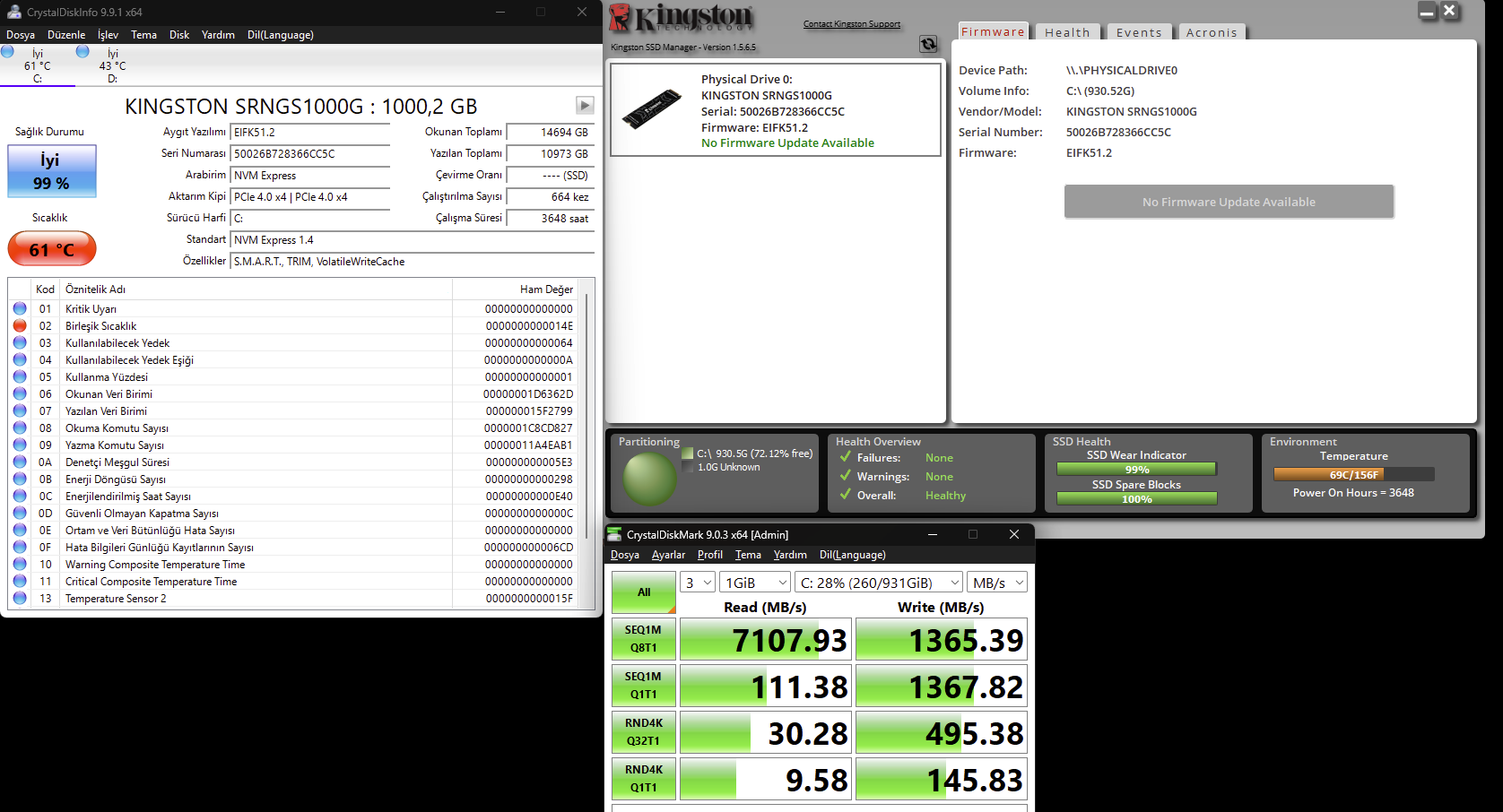Open İşlev menu in CrystalDiskInfo
This screenshot has width=1503, height=812.
108,35
